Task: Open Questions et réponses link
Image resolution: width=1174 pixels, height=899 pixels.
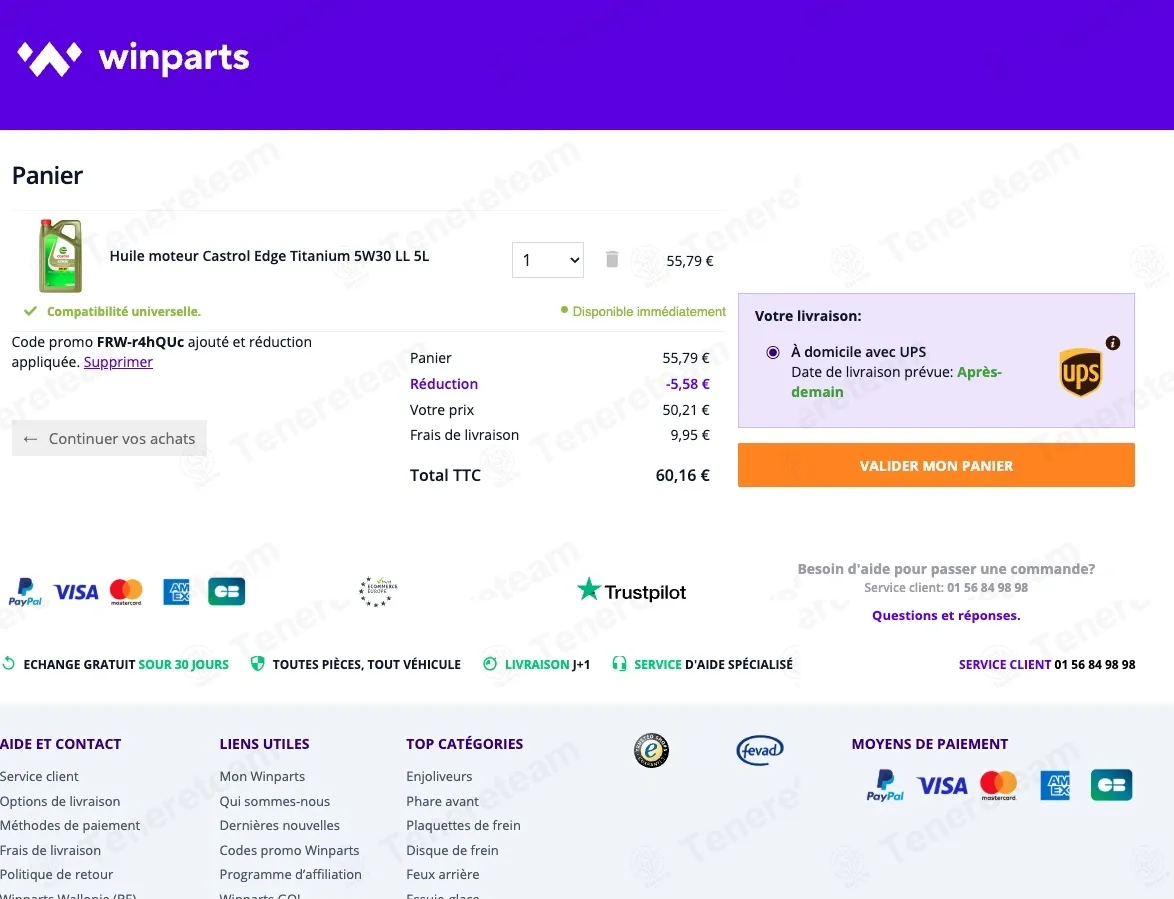Action: (946, 615)
